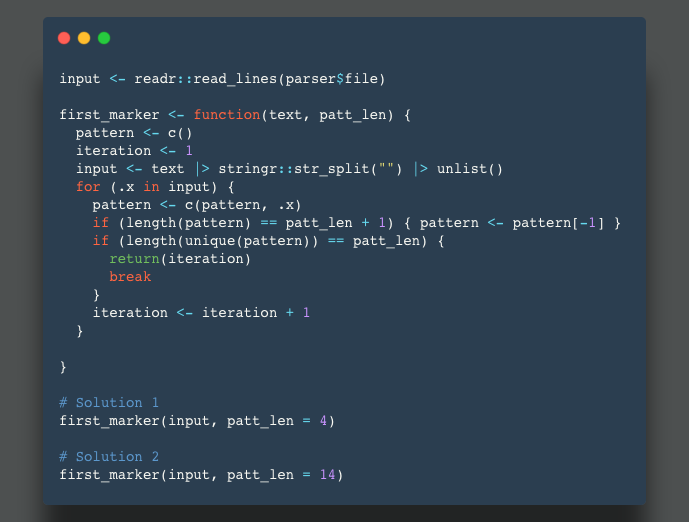Click the red close window dot
Image resolution: width=689 pixels, height=522 pixels.
[64, 38]
